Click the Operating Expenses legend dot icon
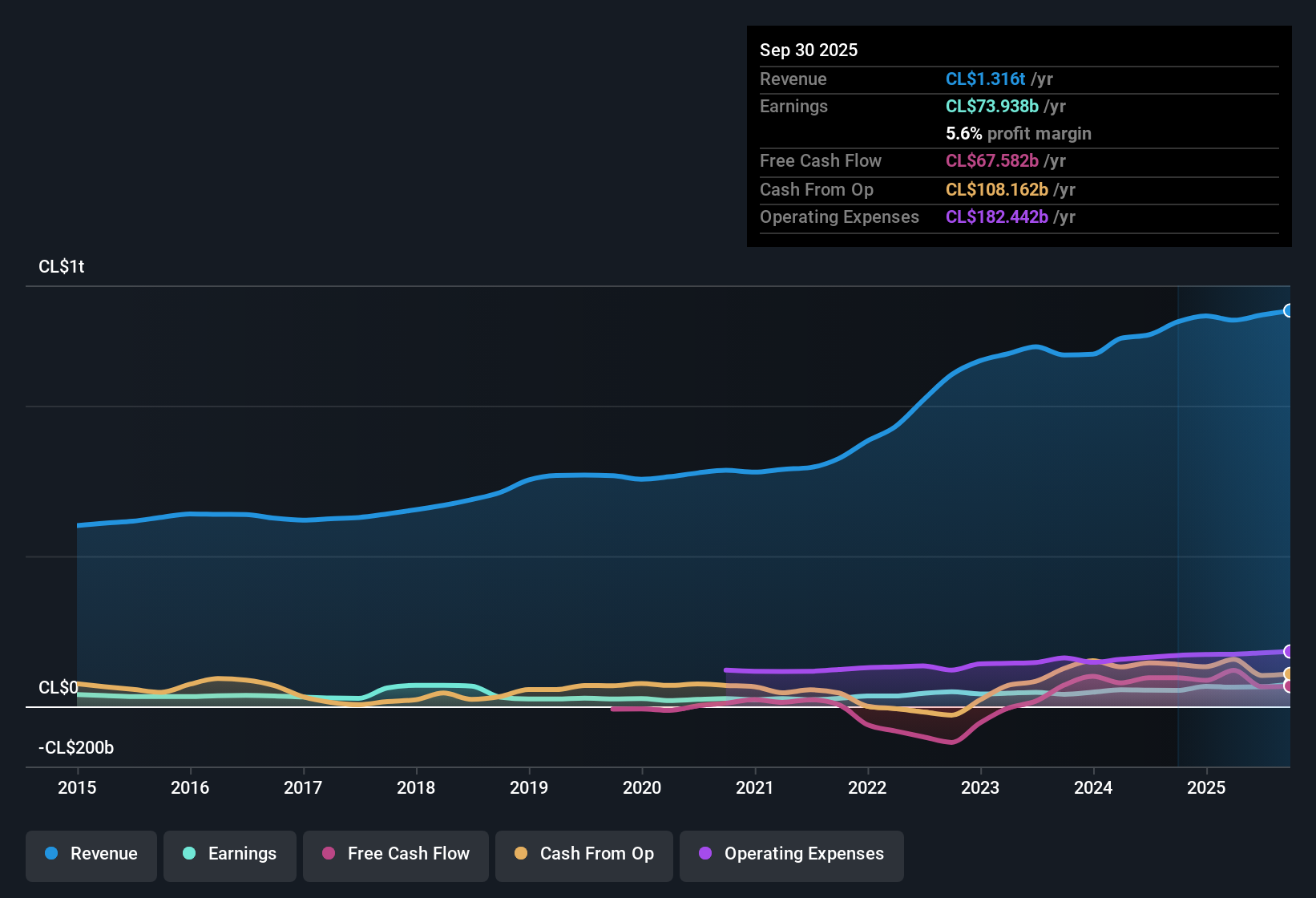This screenshot has height=898, width=1316. point(704,854)
